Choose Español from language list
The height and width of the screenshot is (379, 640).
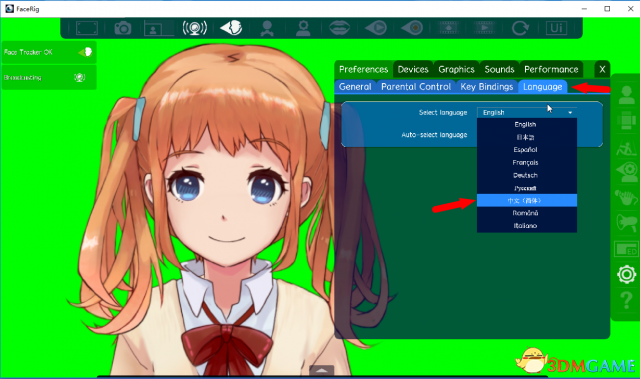(x=527, y=150)
